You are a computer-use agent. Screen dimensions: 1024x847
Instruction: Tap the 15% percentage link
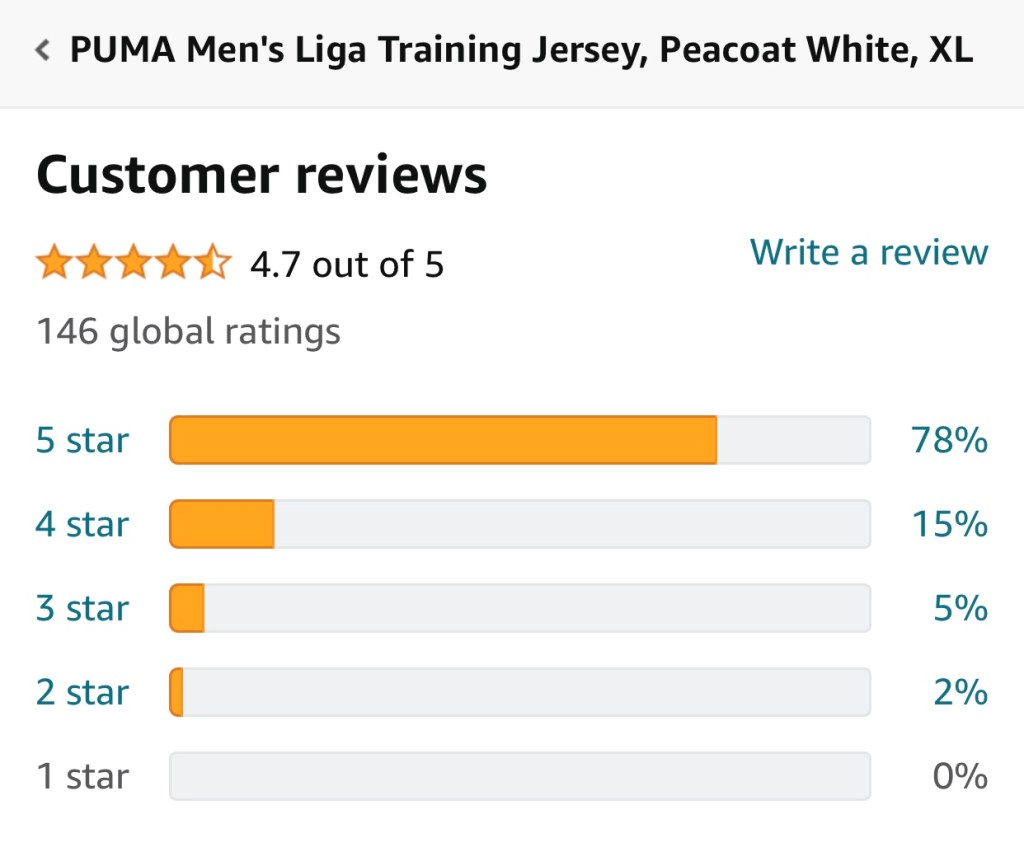(x=948, y=524)
